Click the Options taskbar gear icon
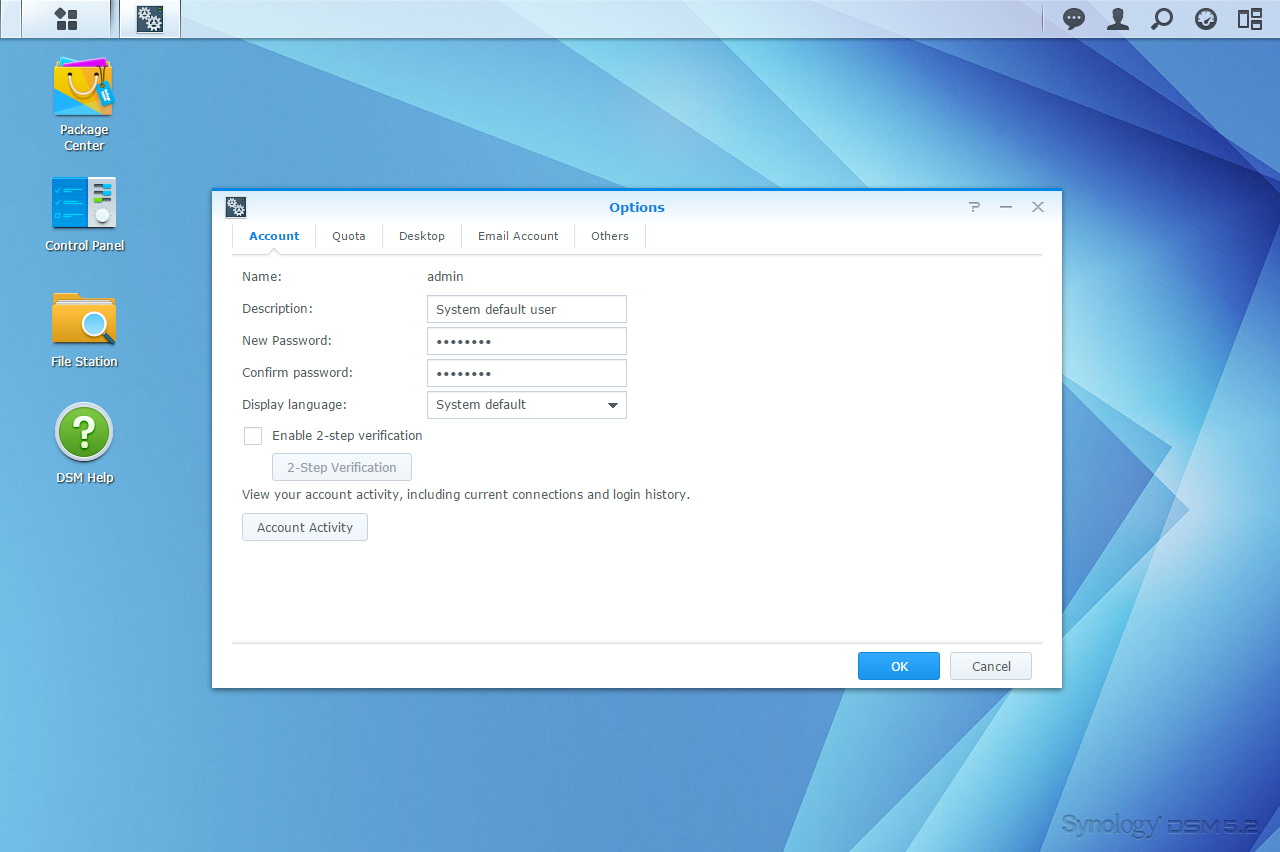This screenshot has width=1280, height=852. (150, 19)
